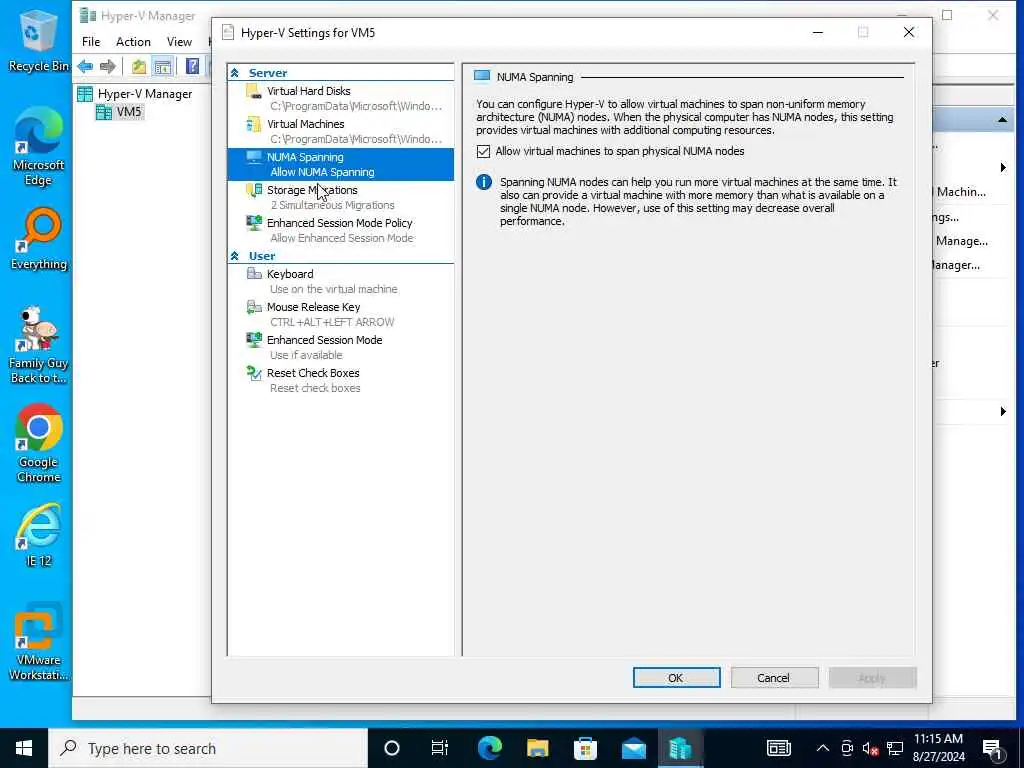This screenshot has height=768, width=1024.
Task: Open the notification center
Action: click(993, 750)
